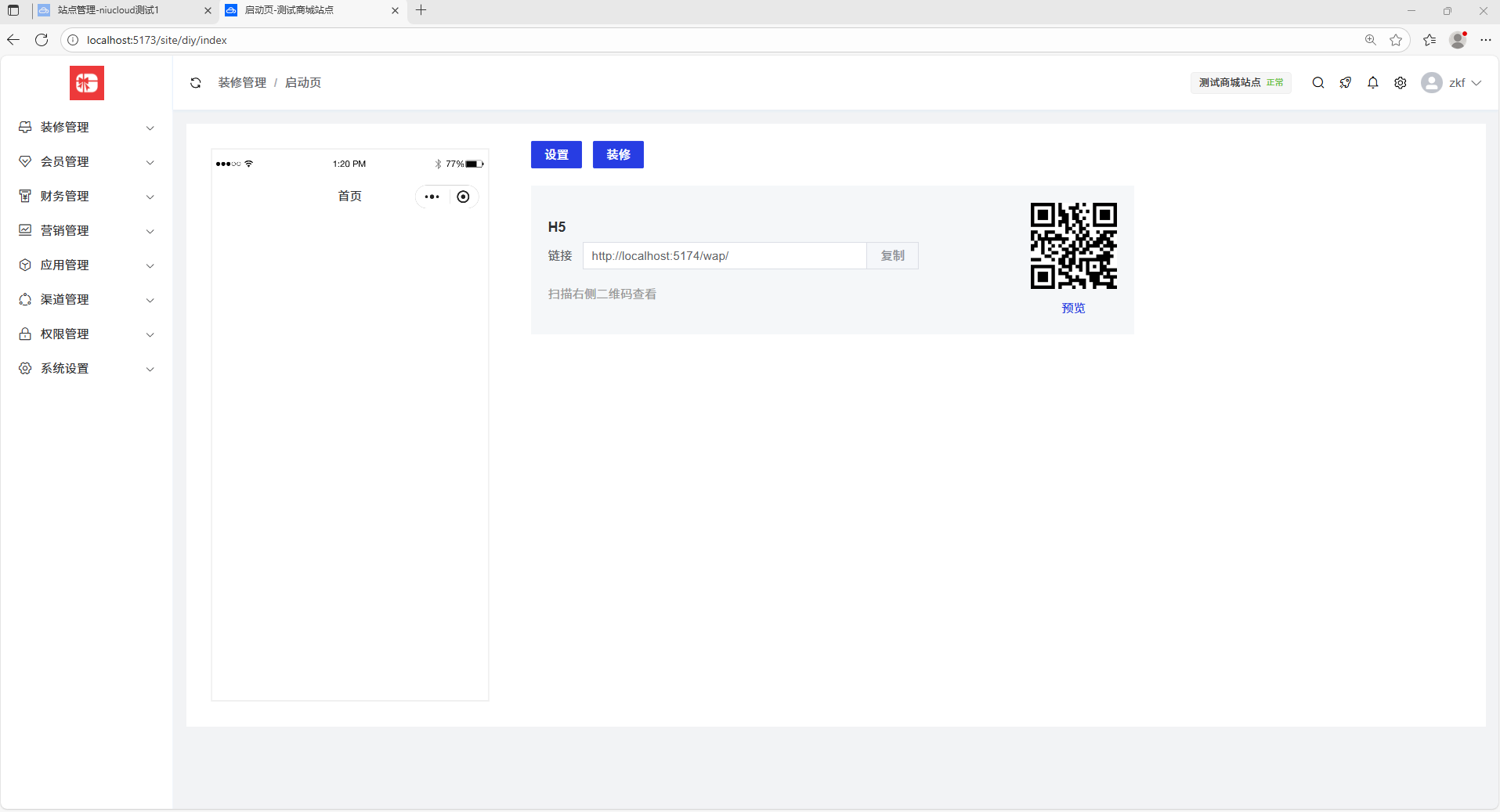This screenshot has height=812, width=1500.
Task: Click the blue 装修 button
Action: tap(618, 155)
